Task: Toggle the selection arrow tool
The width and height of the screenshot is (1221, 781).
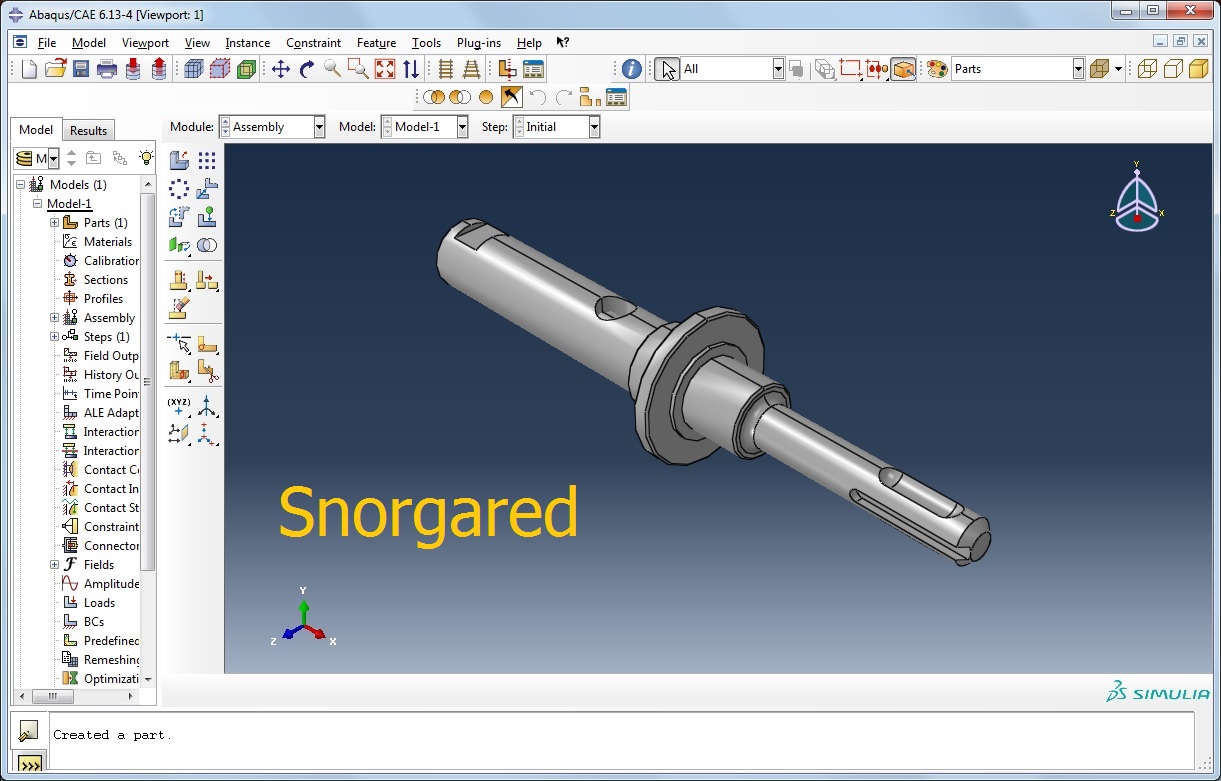Action: pyautogui.click(x=667, y=69)
